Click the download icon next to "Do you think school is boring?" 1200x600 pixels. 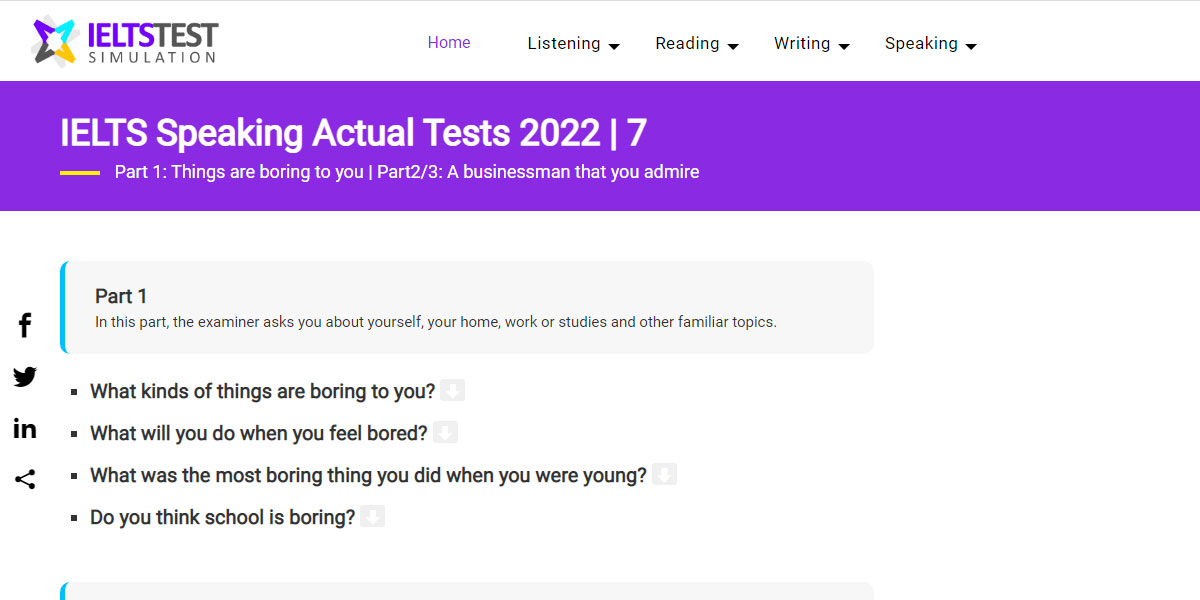pyautogui.click(x=373, y=516)
